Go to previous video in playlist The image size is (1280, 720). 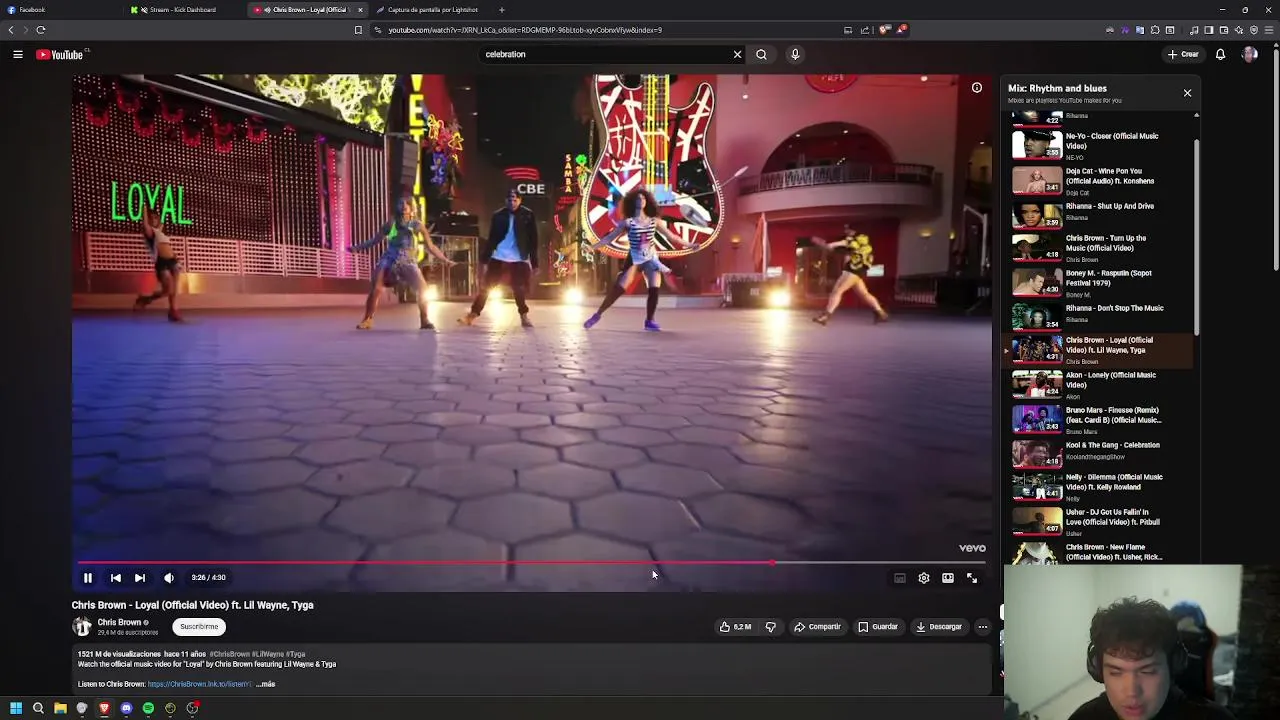(x=116, y=578)
